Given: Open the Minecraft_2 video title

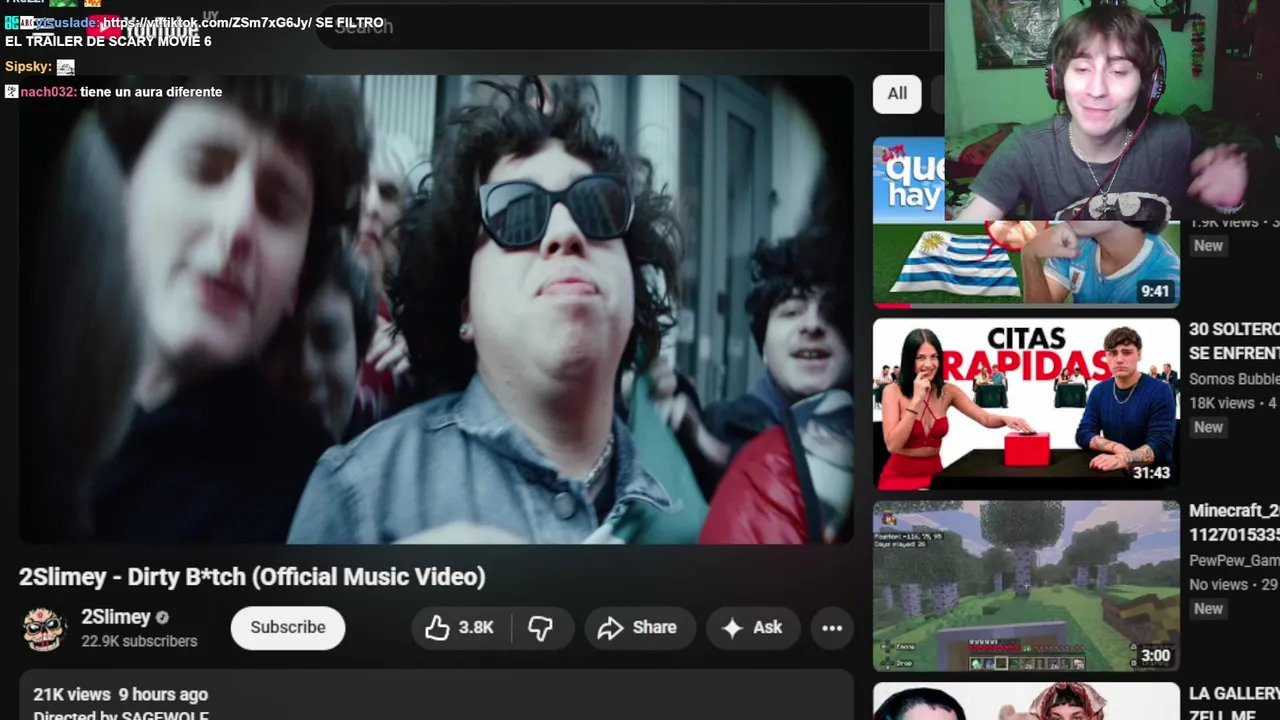Looking at the screenshot, I should tap(1234, 523).
